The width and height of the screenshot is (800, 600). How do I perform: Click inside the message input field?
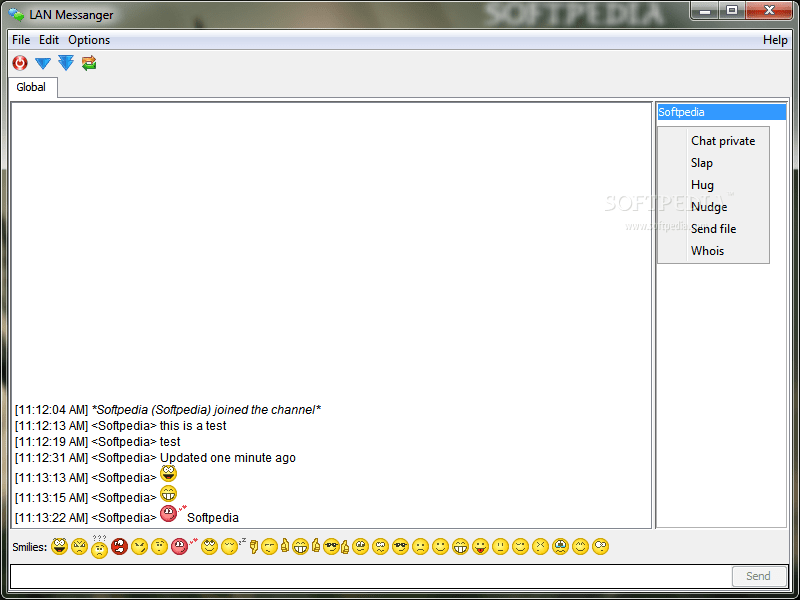pos(360,576)
